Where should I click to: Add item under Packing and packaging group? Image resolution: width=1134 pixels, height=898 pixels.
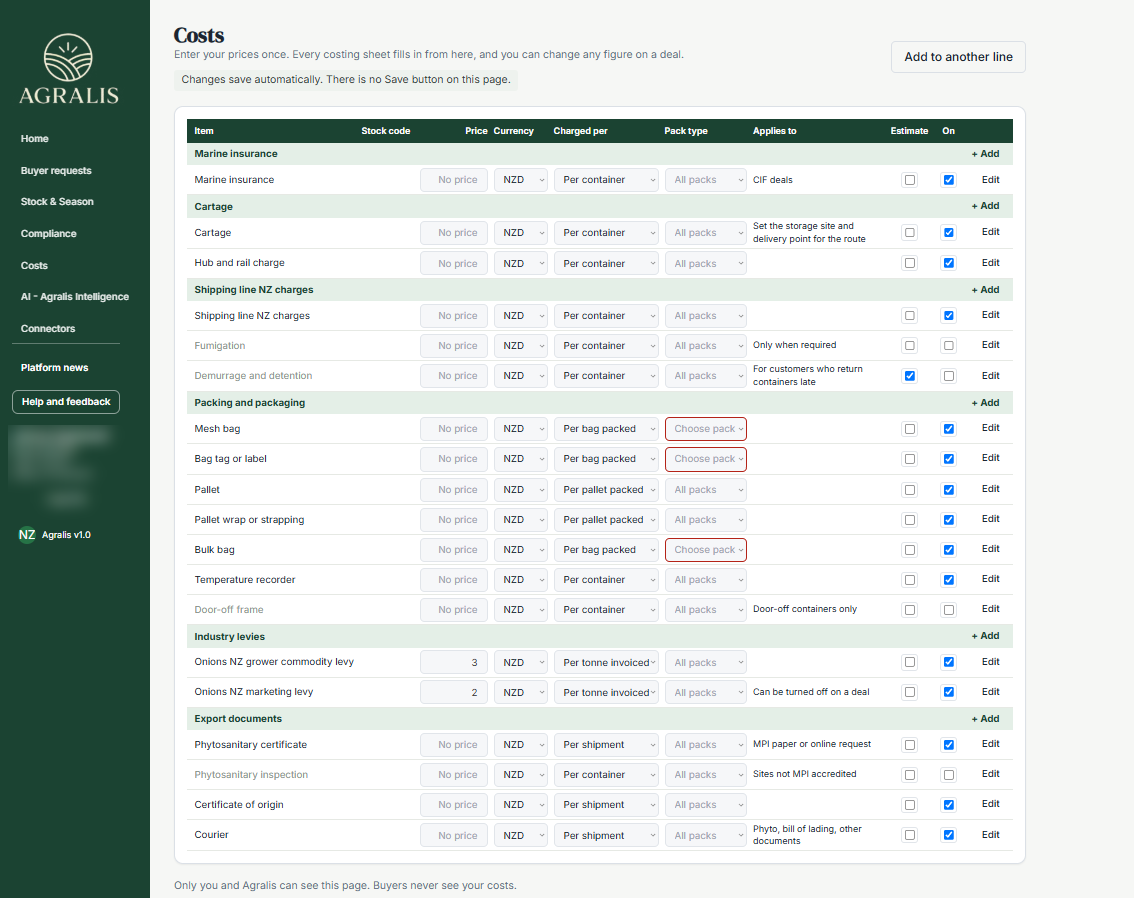985,403
